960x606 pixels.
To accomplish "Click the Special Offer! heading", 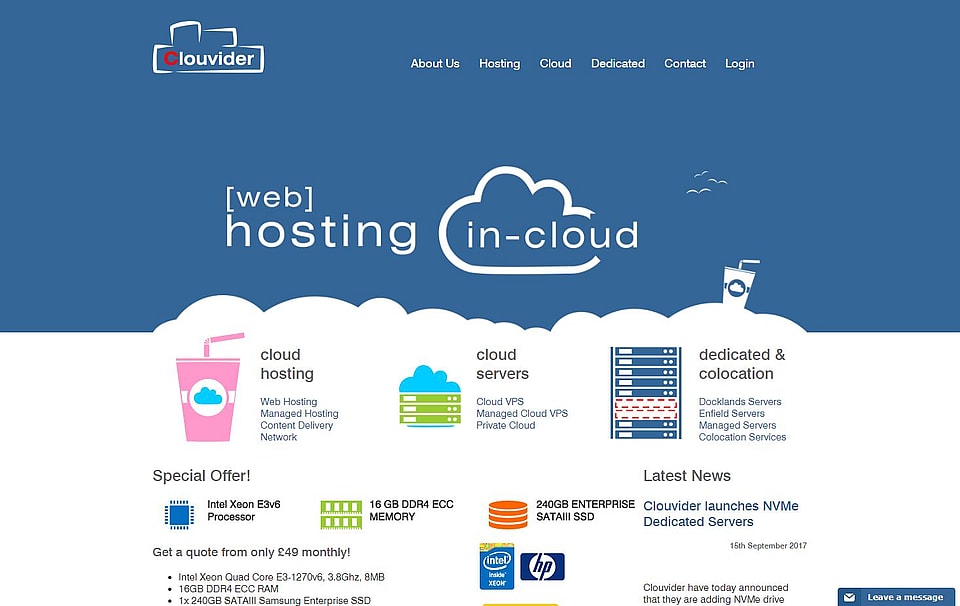I will [x=201, y=476].
